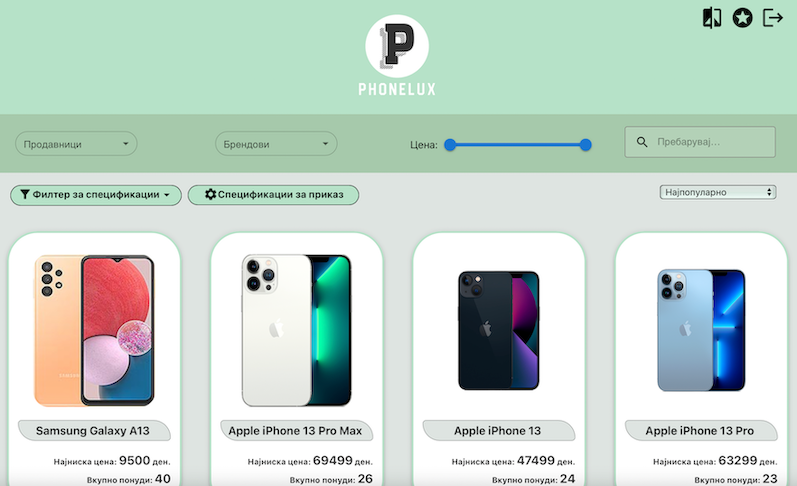797x486 pixels.
Task: Open favorites via the star icon
Action: (742, 18)
